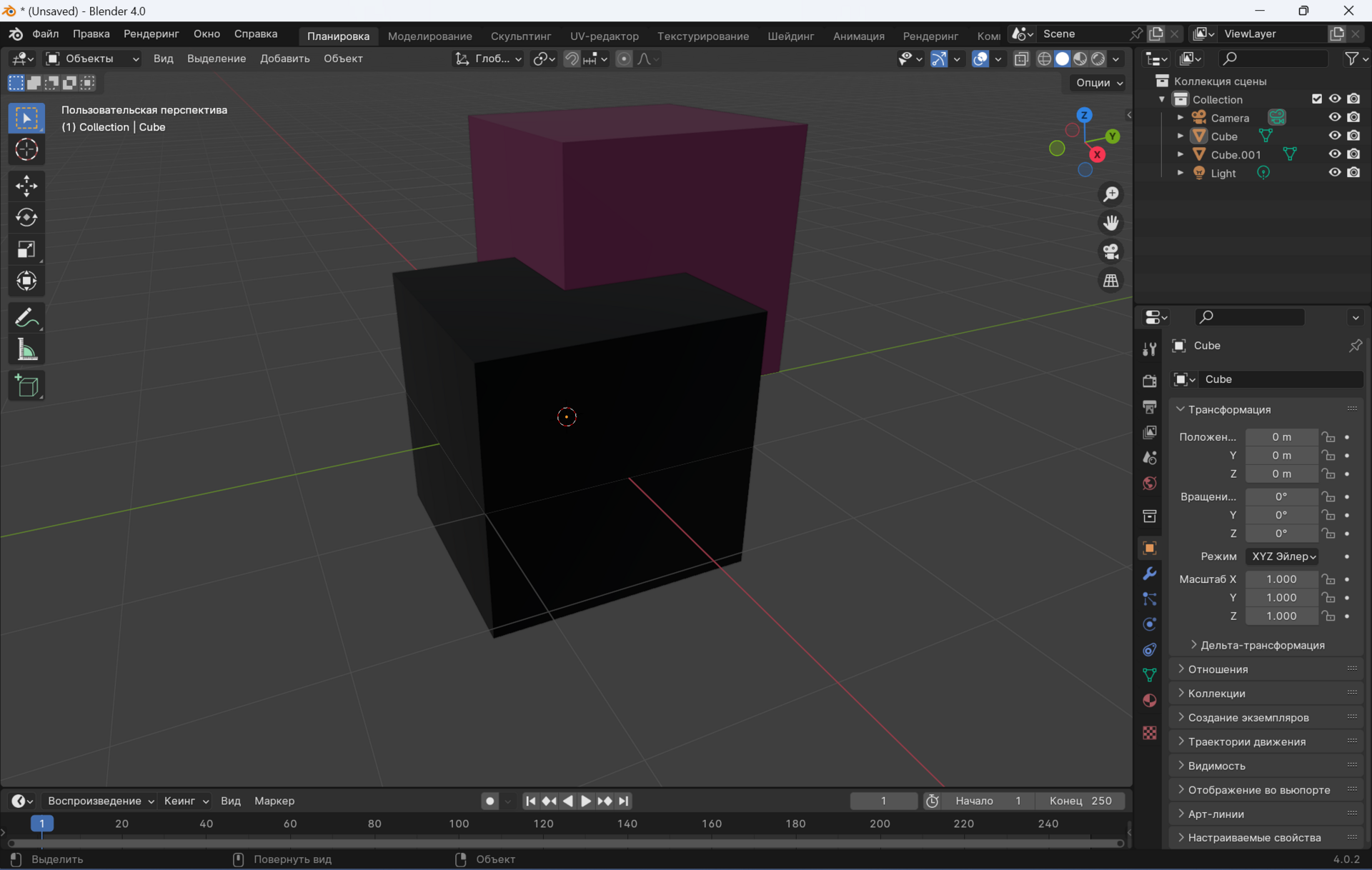Switch orthographic/perspective grid icon

point(1110,281)
